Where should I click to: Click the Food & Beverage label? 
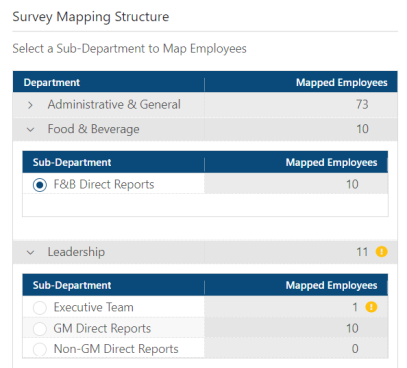coord(93,129)
